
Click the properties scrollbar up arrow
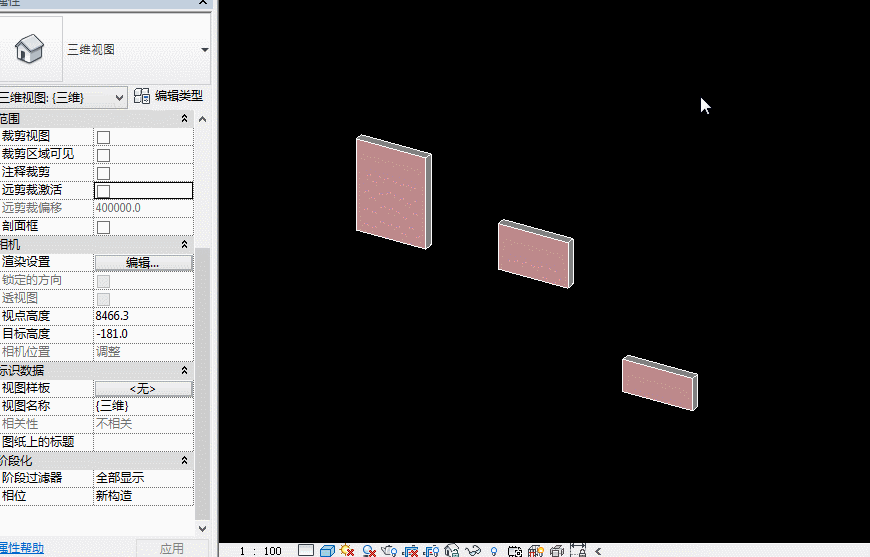203,119
